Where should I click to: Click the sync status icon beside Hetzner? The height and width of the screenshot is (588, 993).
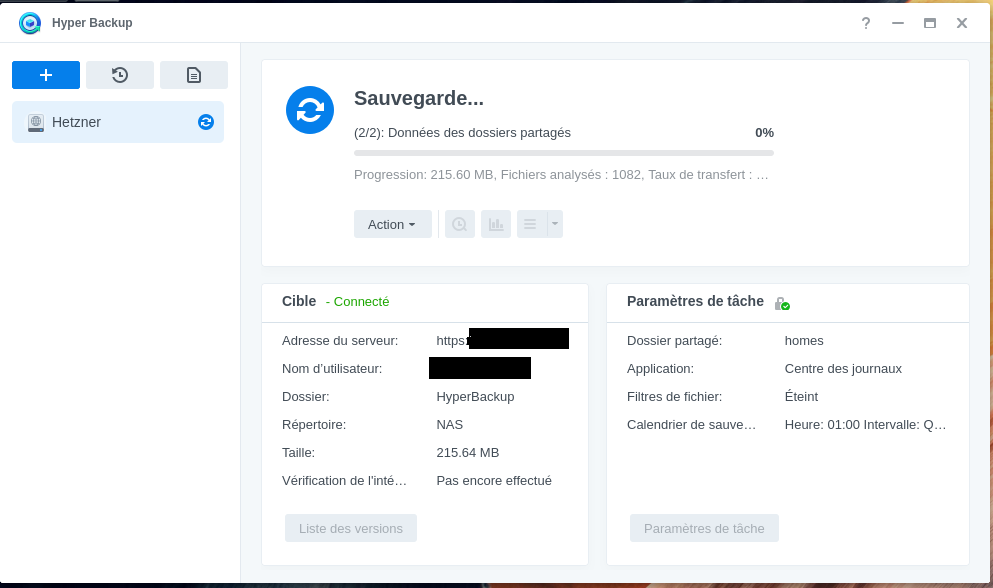tap(206, 122)
